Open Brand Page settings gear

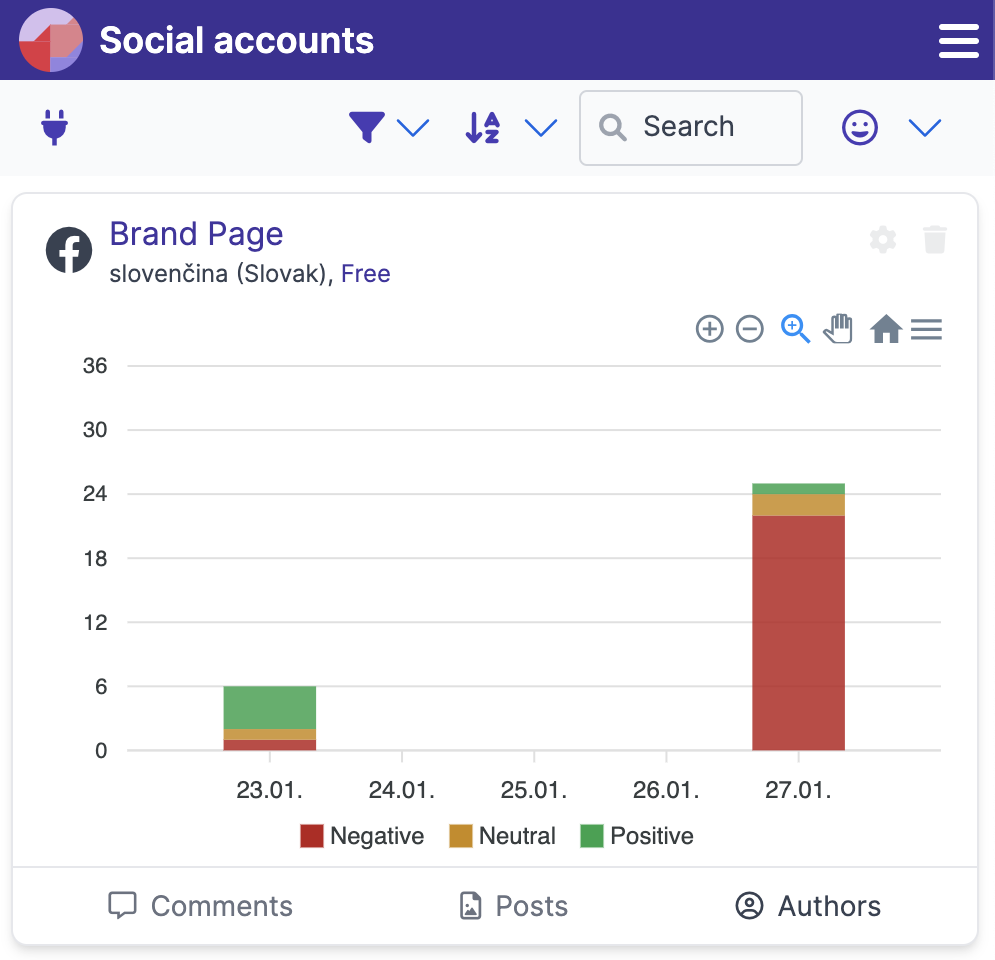click(883, 240)
